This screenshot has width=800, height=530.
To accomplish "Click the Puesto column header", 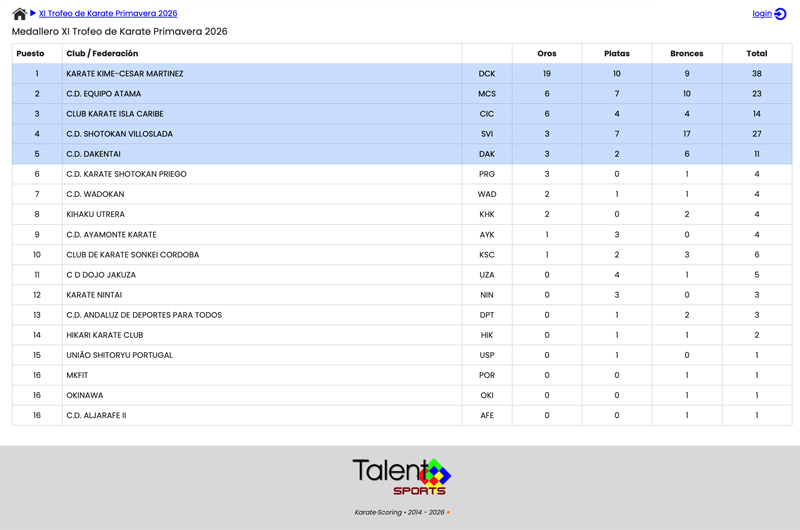I will coord(31,54).
